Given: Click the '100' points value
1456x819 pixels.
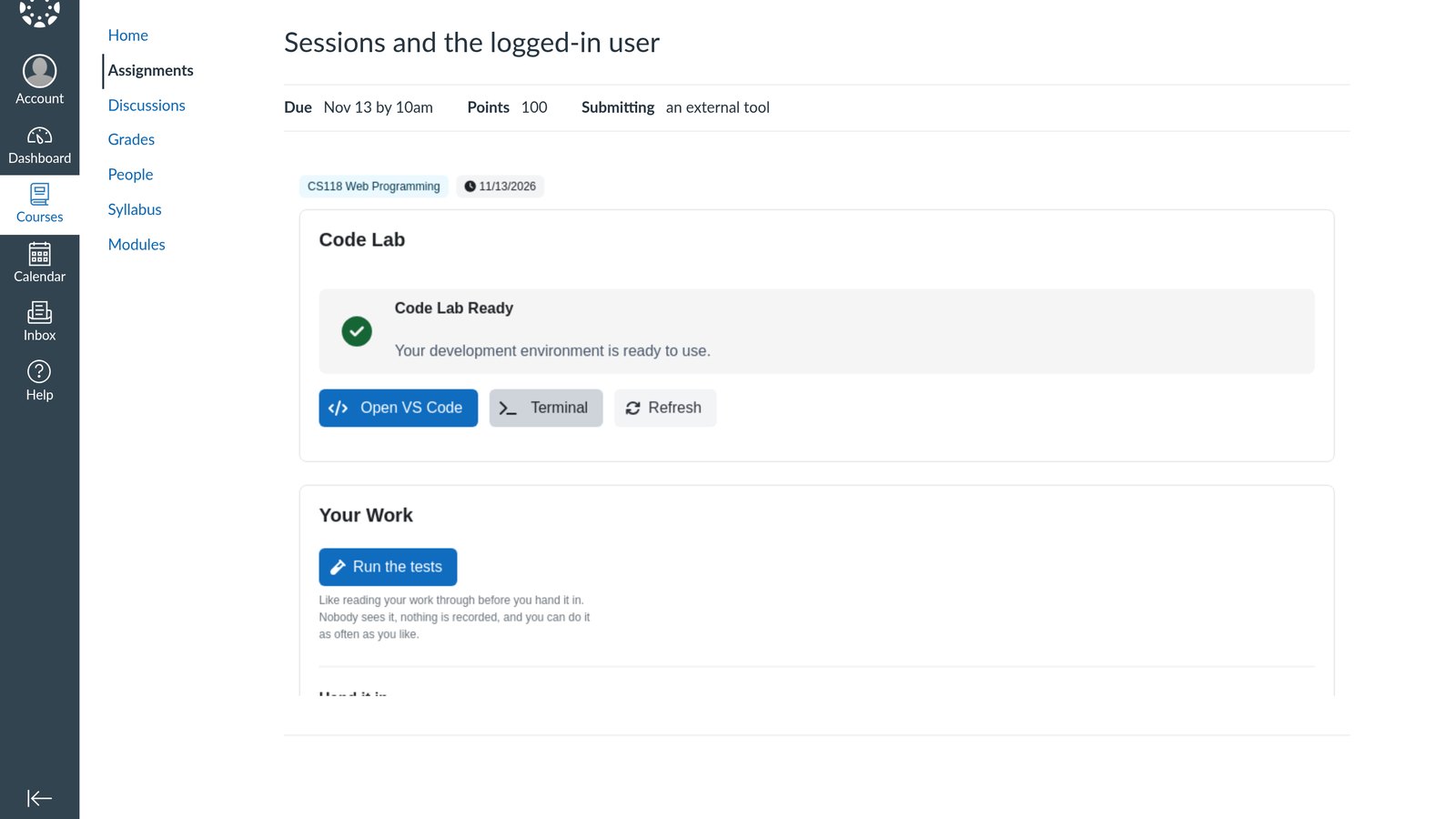Looking at the screenshot, I should [x=534, y=107].
